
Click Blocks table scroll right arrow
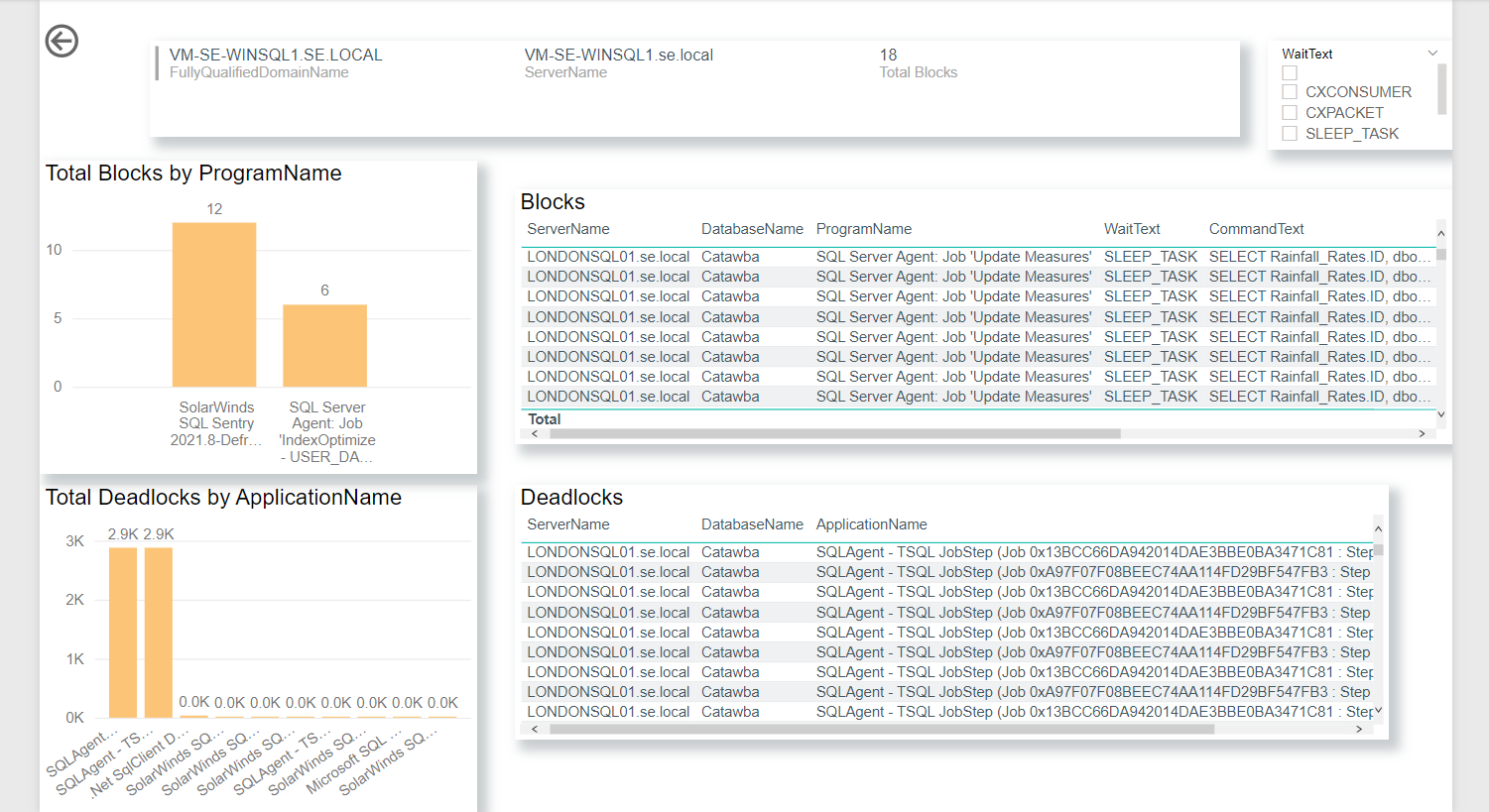pos(1422,433)
